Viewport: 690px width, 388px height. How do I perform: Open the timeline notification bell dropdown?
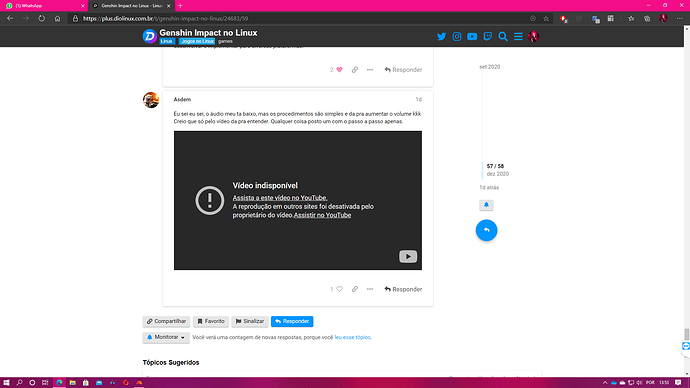coord(486,205)
